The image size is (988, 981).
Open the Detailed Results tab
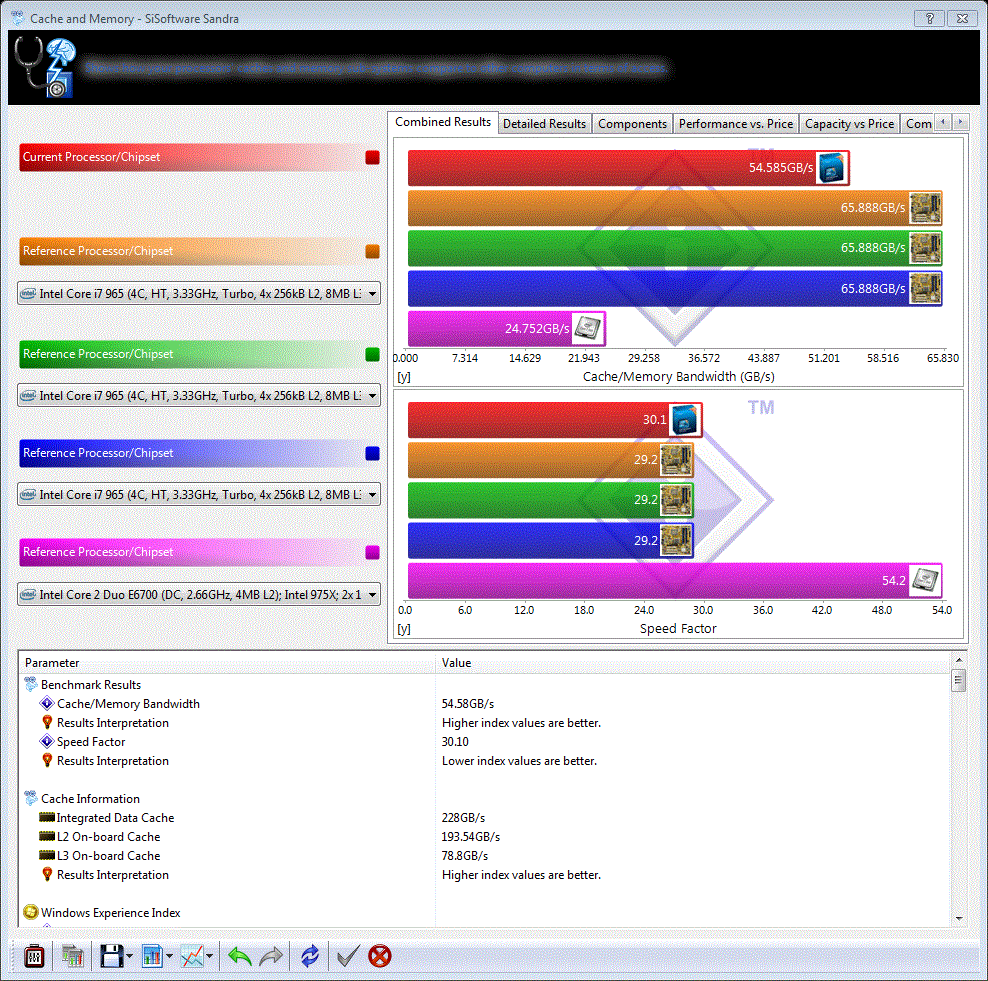click(x=544, y=124)
